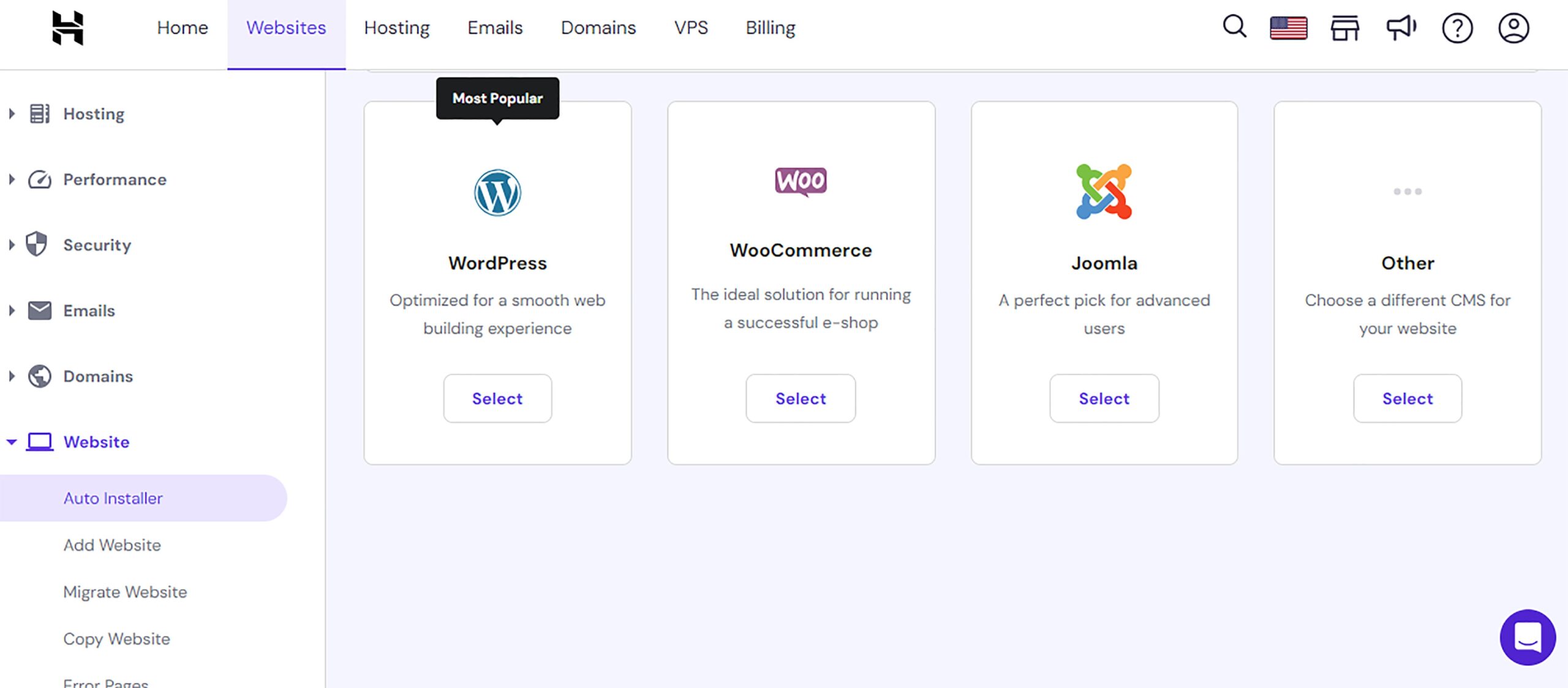Click the Joomla card title
1568x688 pixels.
1104,263
